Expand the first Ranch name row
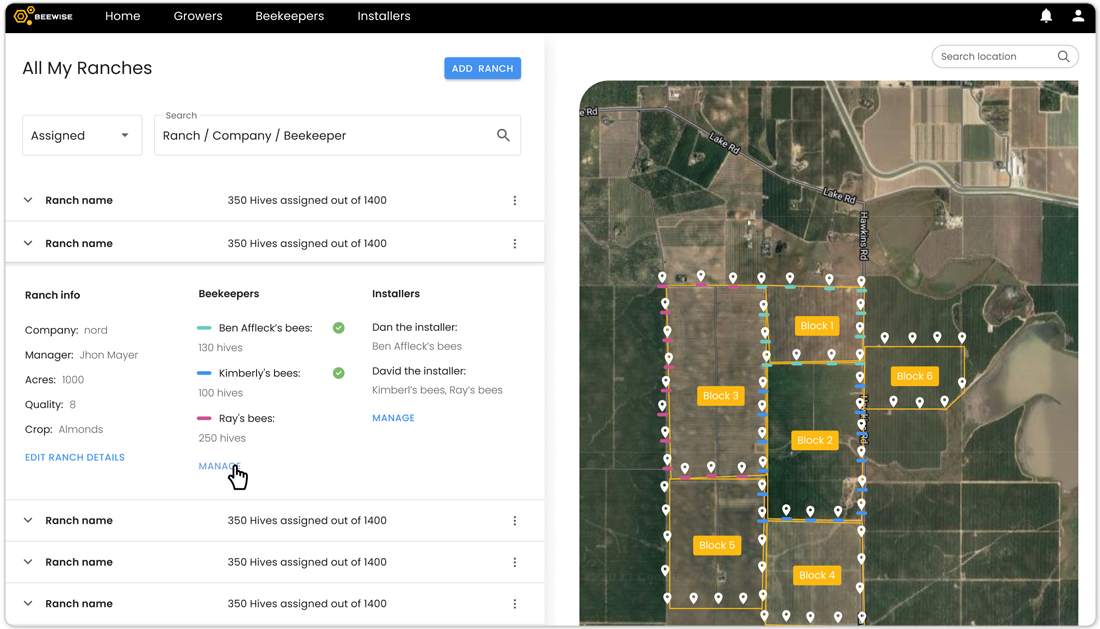This screenshot has height=629, width=1100. coord(28,201)
